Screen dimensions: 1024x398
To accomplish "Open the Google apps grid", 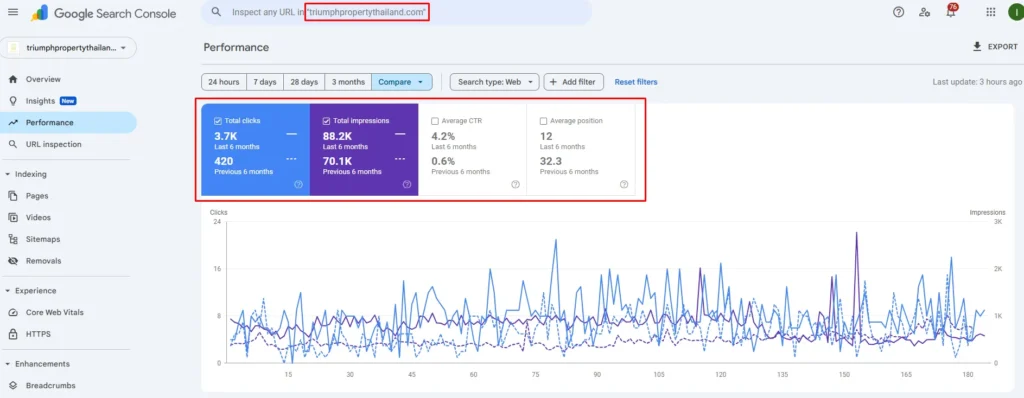I will [x=991, y=12].
